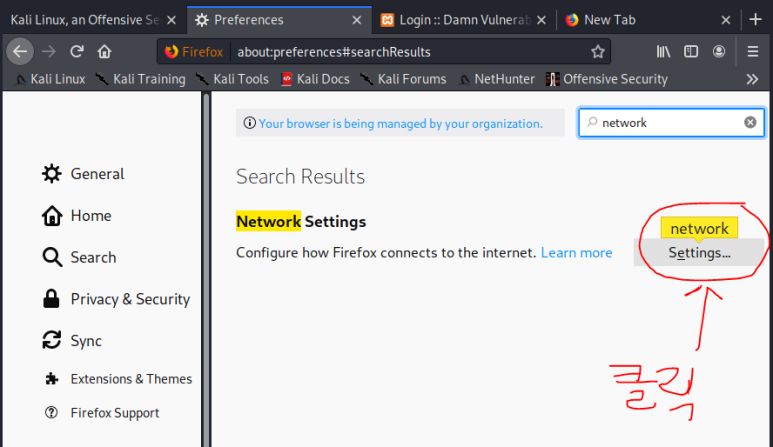Image resolution: width=773 pixels, height=447 pixels.
Task: Click the info icon beside managed notice
Action: click(249, 123)
